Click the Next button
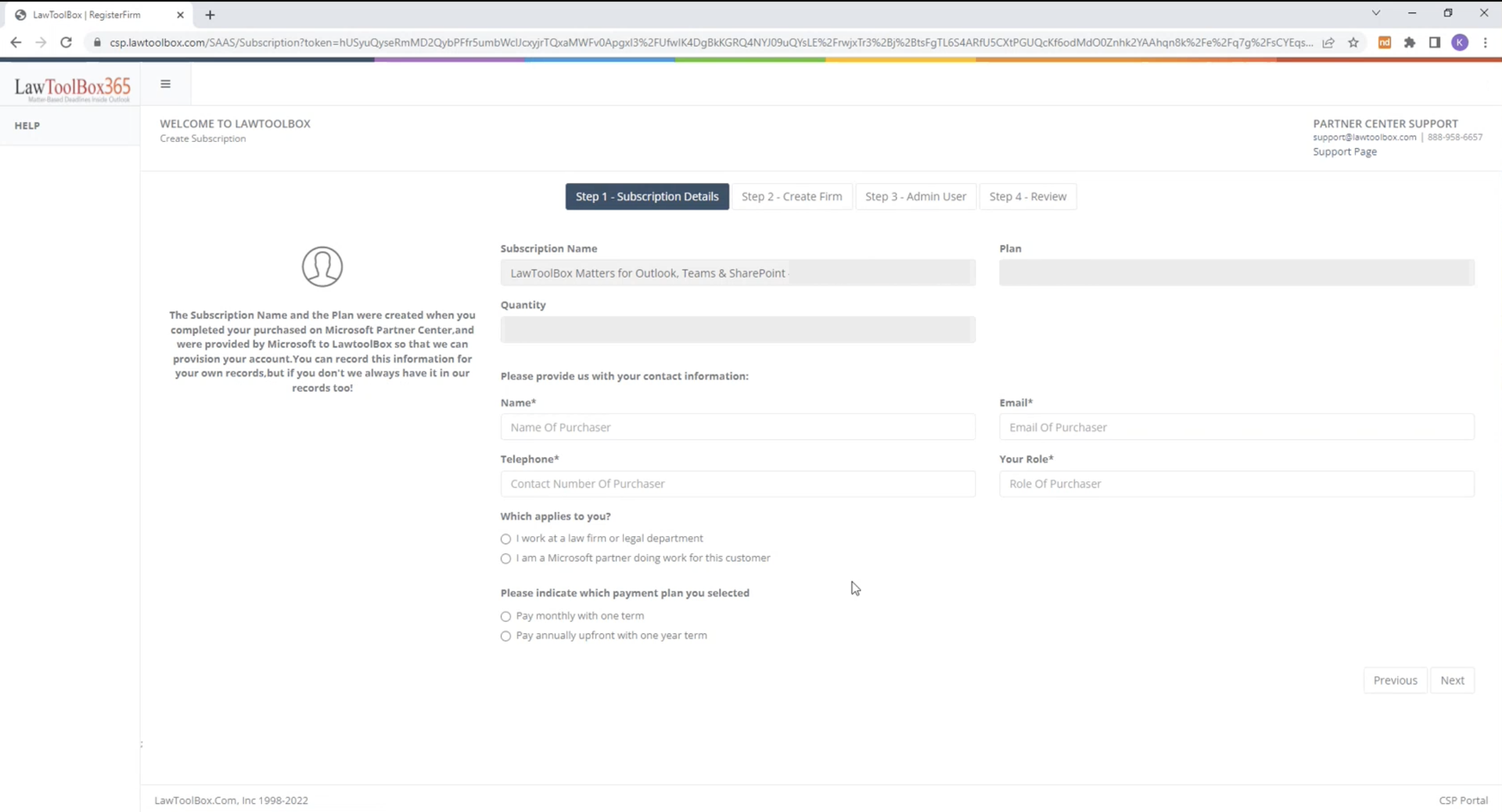The width and height of the screenshot is (1502, 812). pyautogui.click(x=1452, y=680)
